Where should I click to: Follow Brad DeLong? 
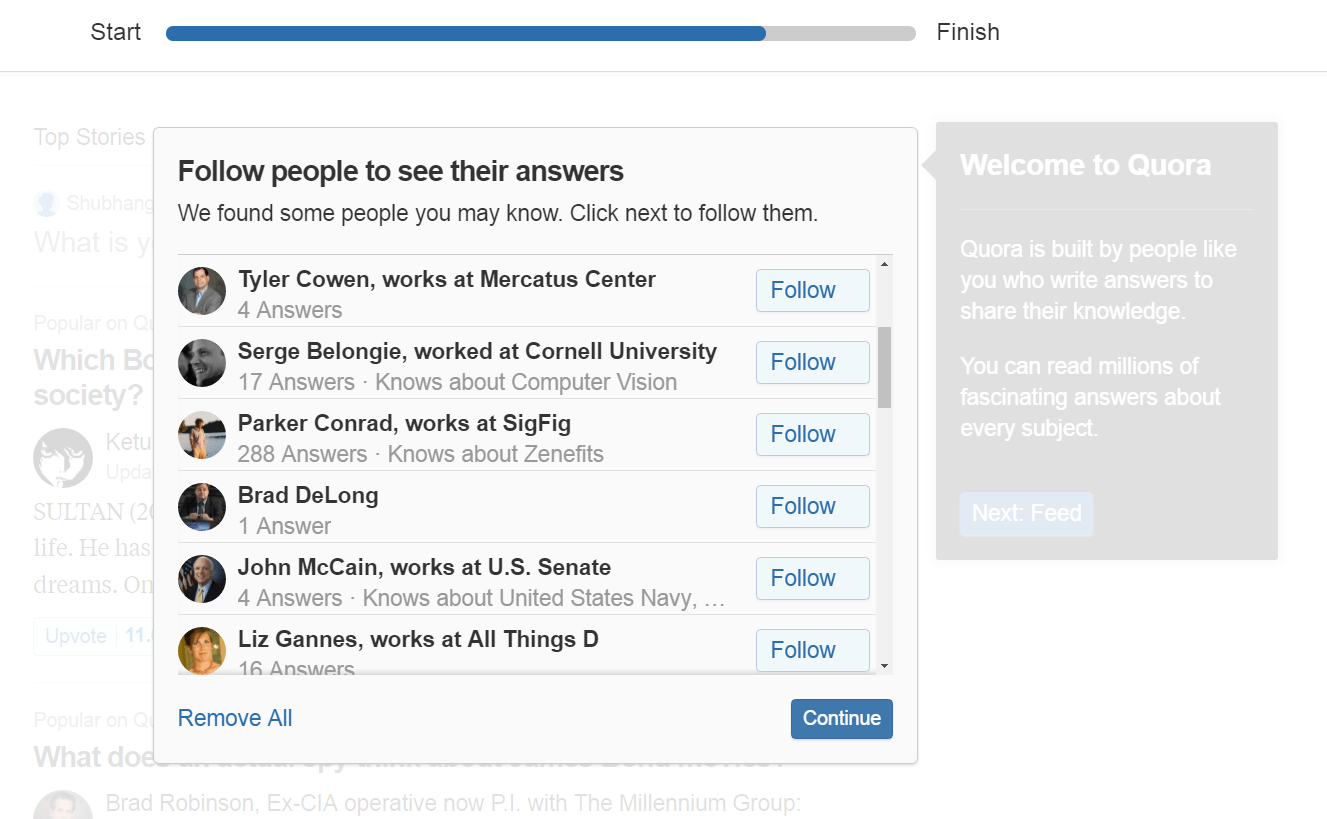coord(813,507)
